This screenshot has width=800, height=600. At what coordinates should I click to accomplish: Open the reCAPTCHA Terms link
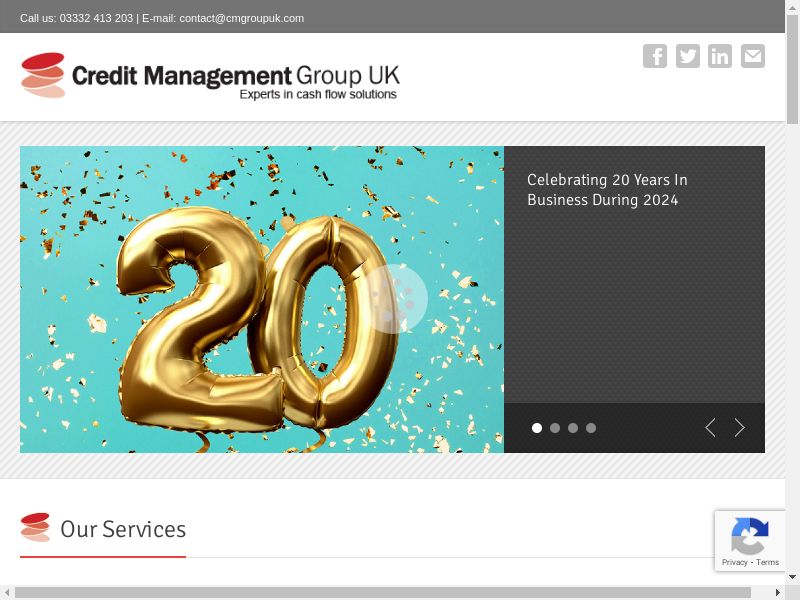pos(768,562)
